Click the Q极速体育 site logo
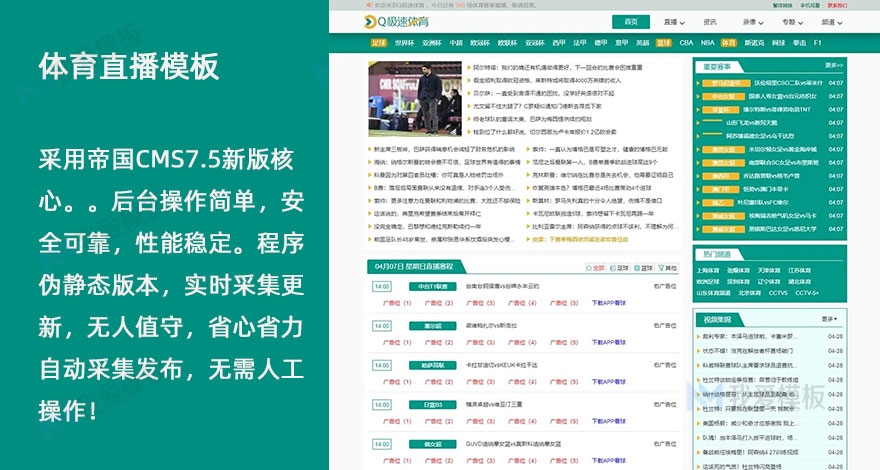The width and height of the screenshot is (880, 470). (x=396, y=22)
